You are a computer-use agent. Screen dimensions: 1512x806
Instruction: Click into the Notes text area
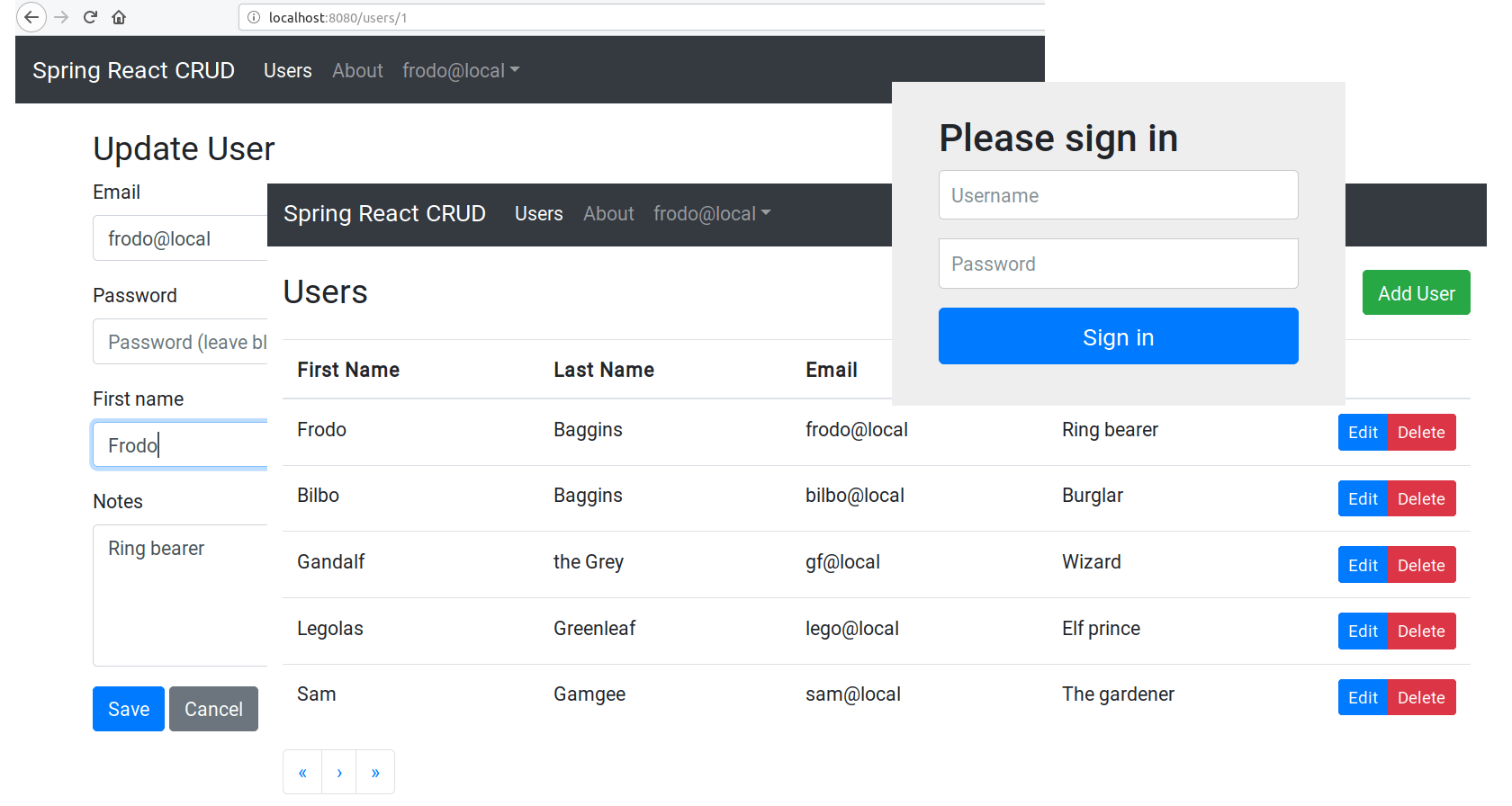tap(180, 594)
